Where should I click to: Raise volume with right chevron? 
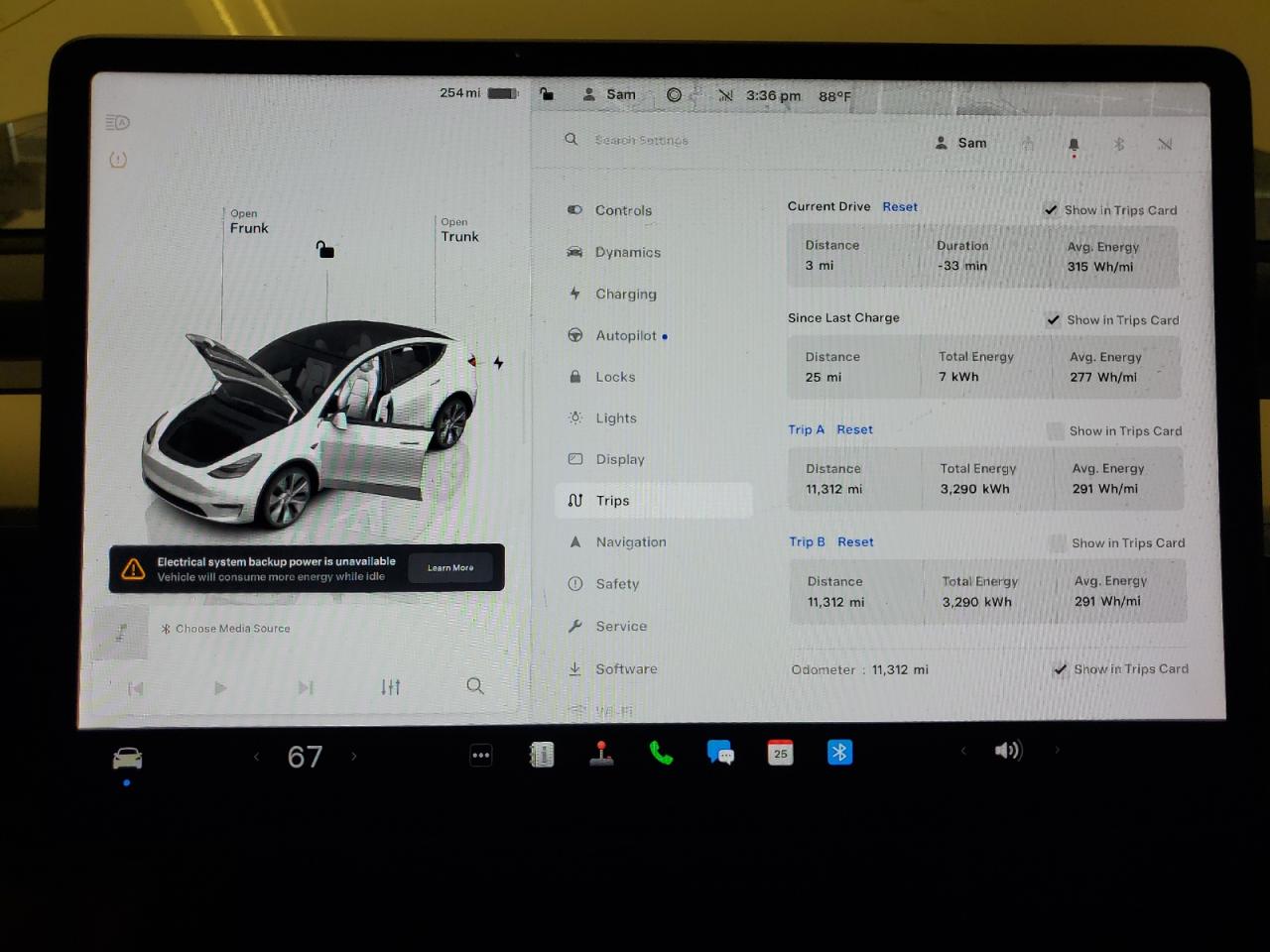(x=1057, y=750)
